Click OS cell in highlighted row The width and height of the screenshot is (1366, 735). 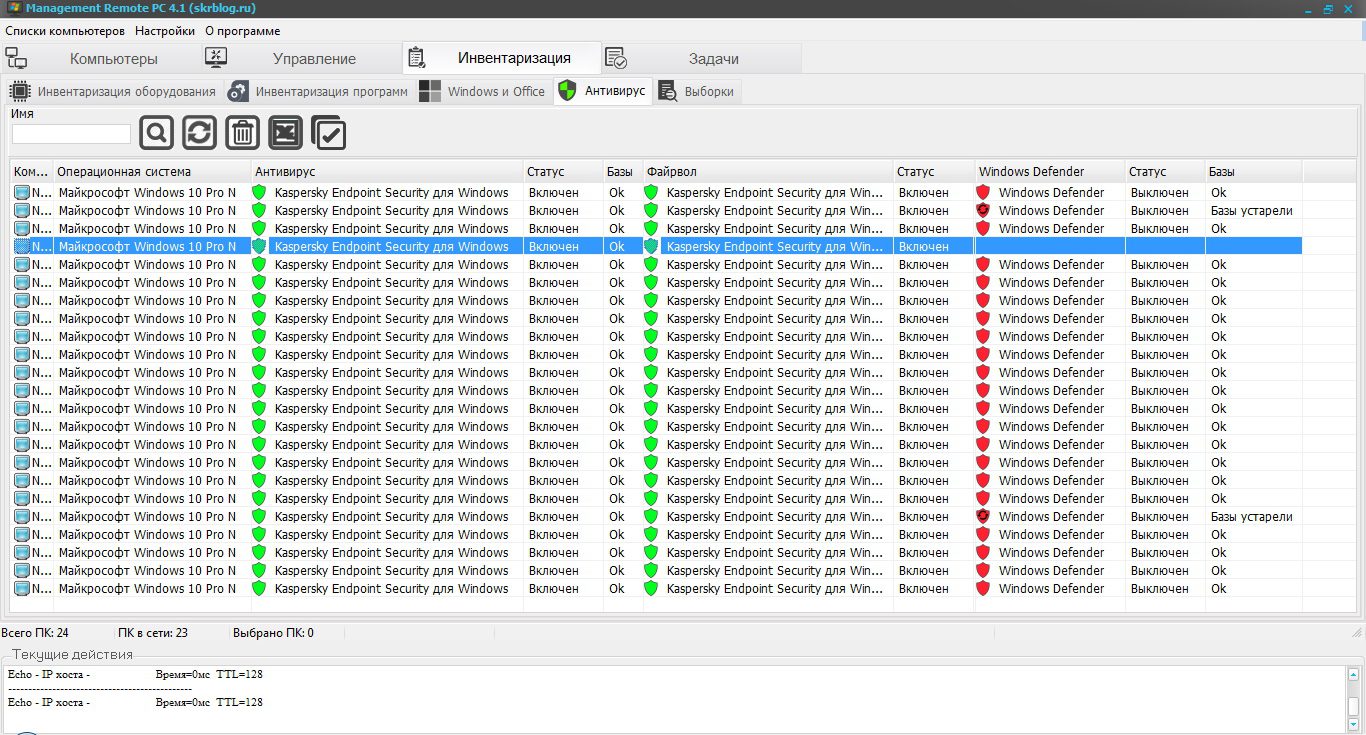point(152,246)
